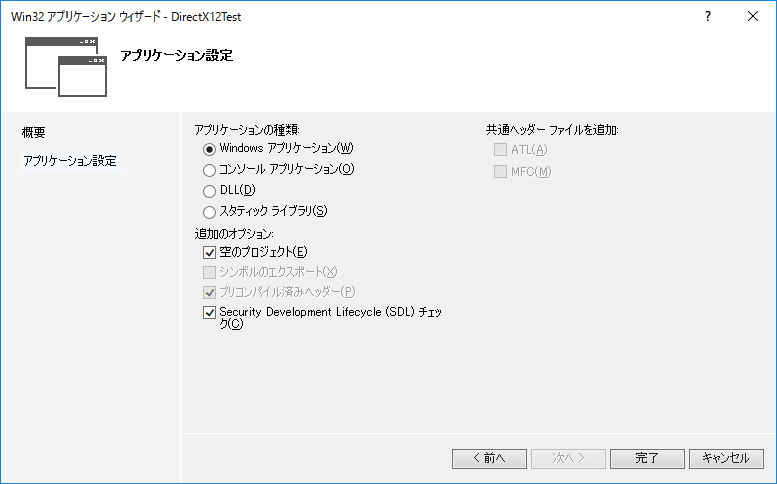
Task: Click the 次へ button
Action: pyautogui.click(x=567, y=458)
